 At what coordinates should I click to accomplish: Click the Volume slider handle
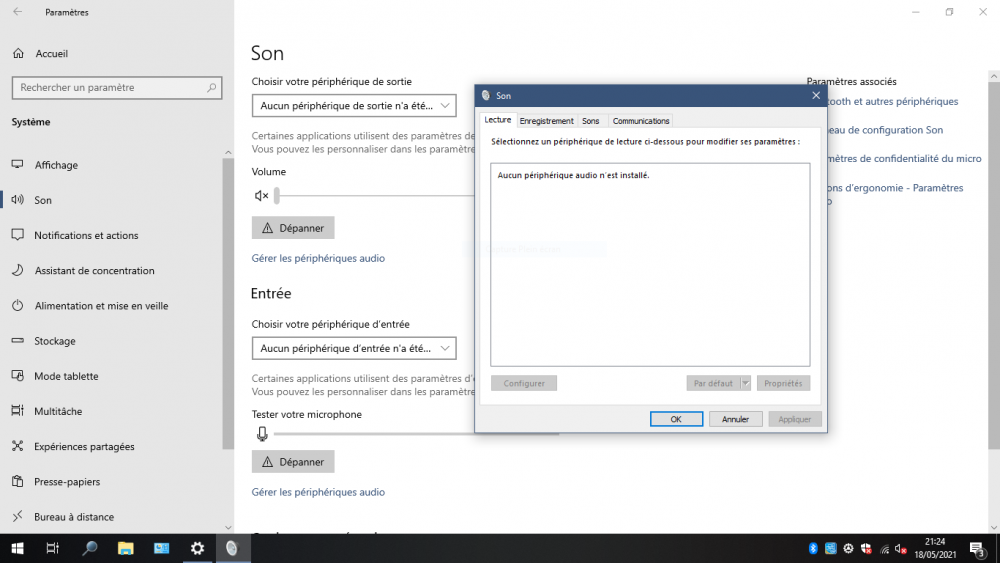277,196
